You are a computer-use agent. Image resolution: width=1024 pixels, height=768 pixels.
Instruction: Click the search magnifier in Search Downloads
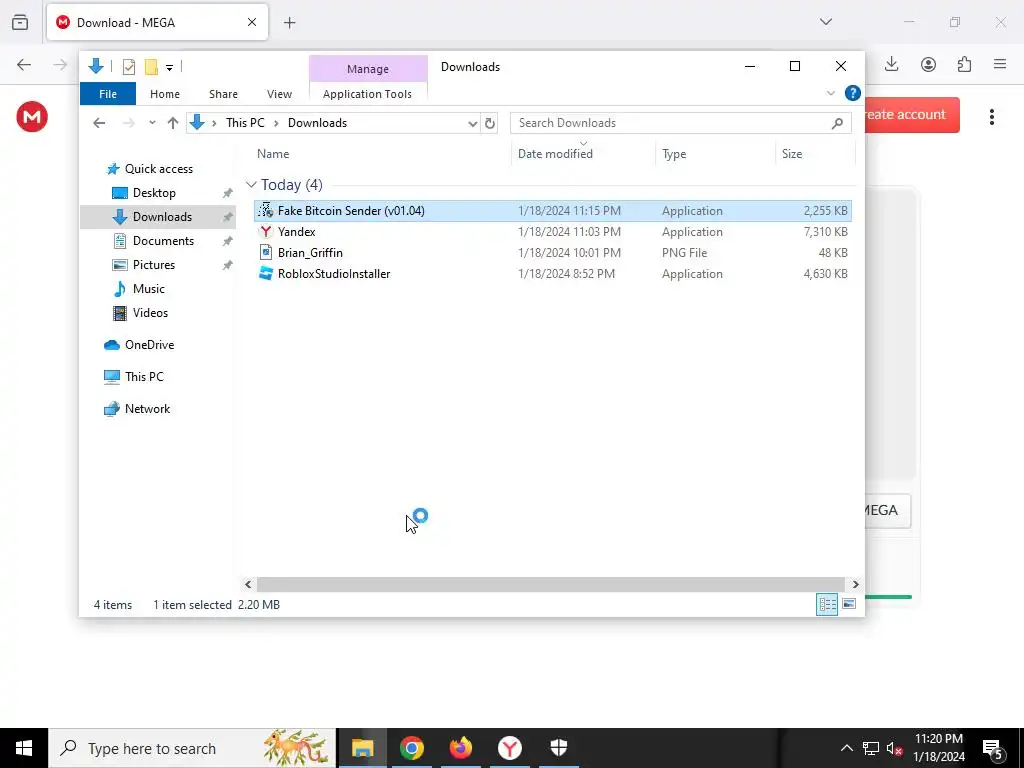coord(837,123)
